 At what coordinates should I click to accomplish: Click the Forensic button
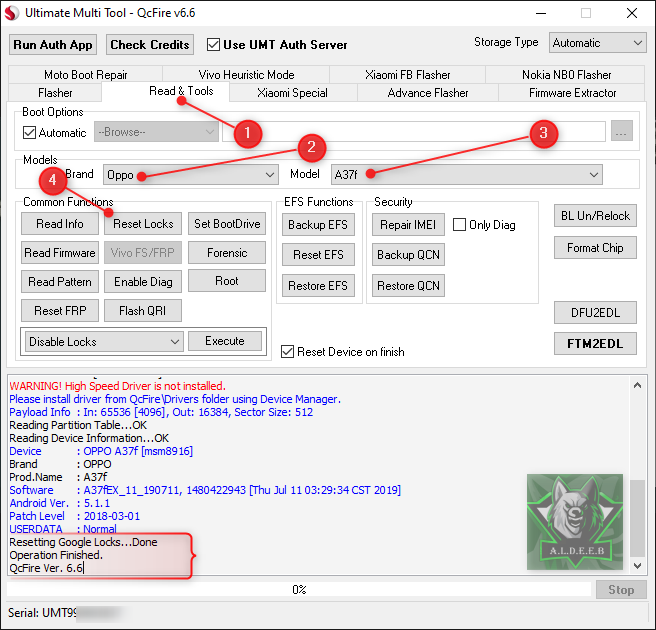[227, 253]
